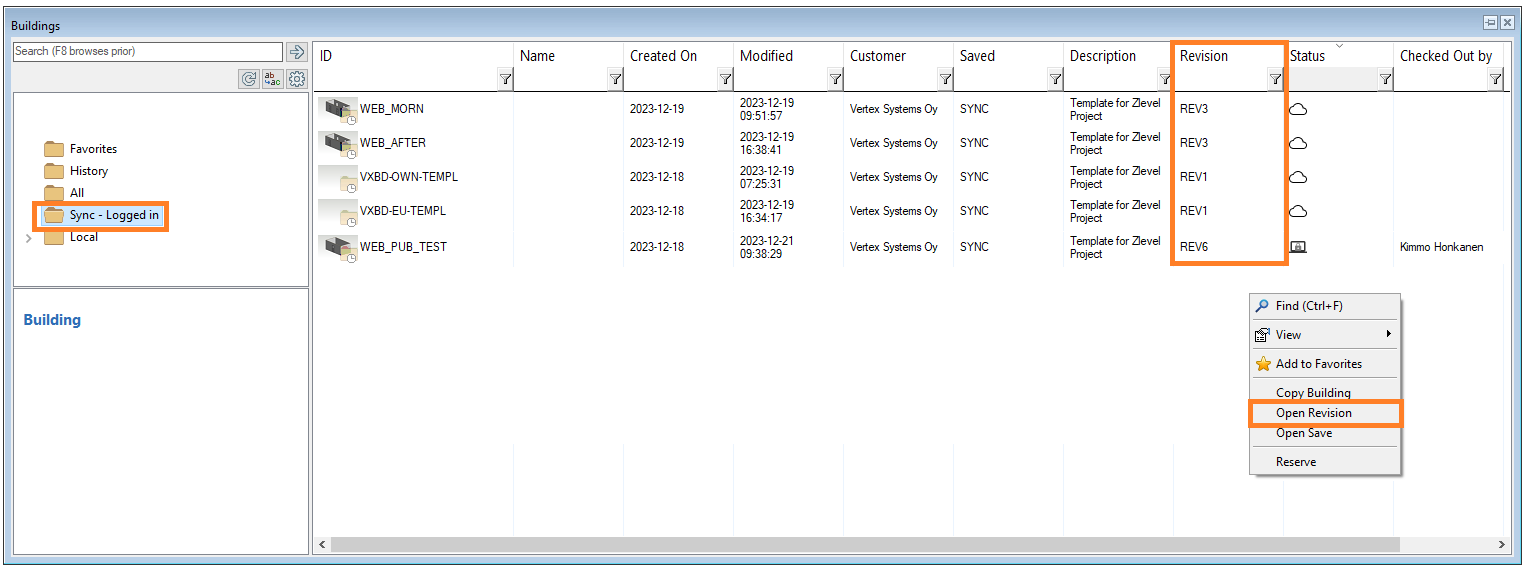Image resolution: width=1528 pixels, height=567 pixels.
Task: Open filter for Customer column
Action: click(x=945, y=80)
